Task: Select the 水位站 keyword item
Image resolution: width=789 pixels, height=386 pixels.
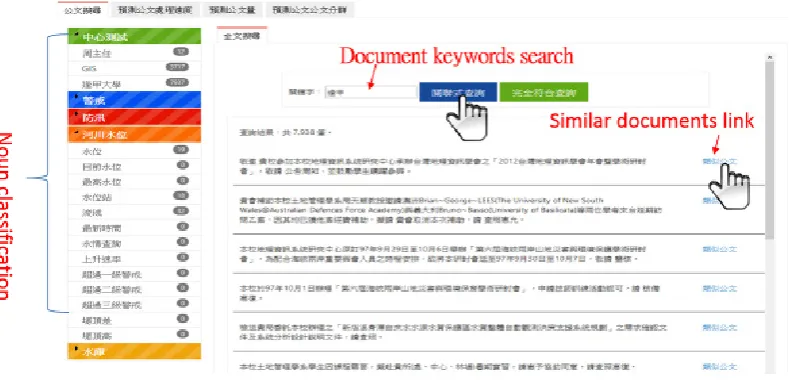Action: click(x=134, y=197)
